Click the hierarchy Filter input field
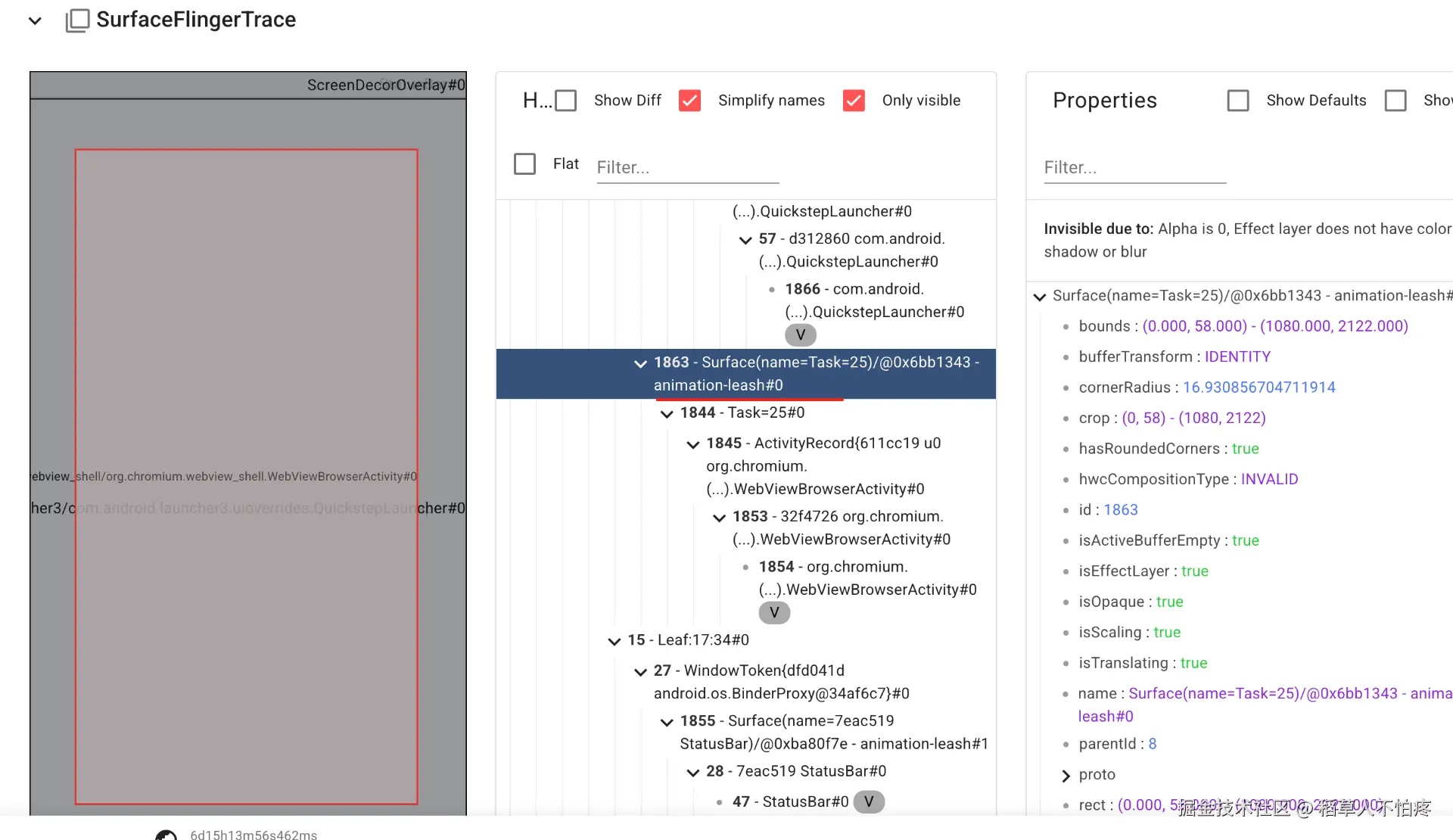The width and height of the screenshot is (1453, 840). click(687, 167)
